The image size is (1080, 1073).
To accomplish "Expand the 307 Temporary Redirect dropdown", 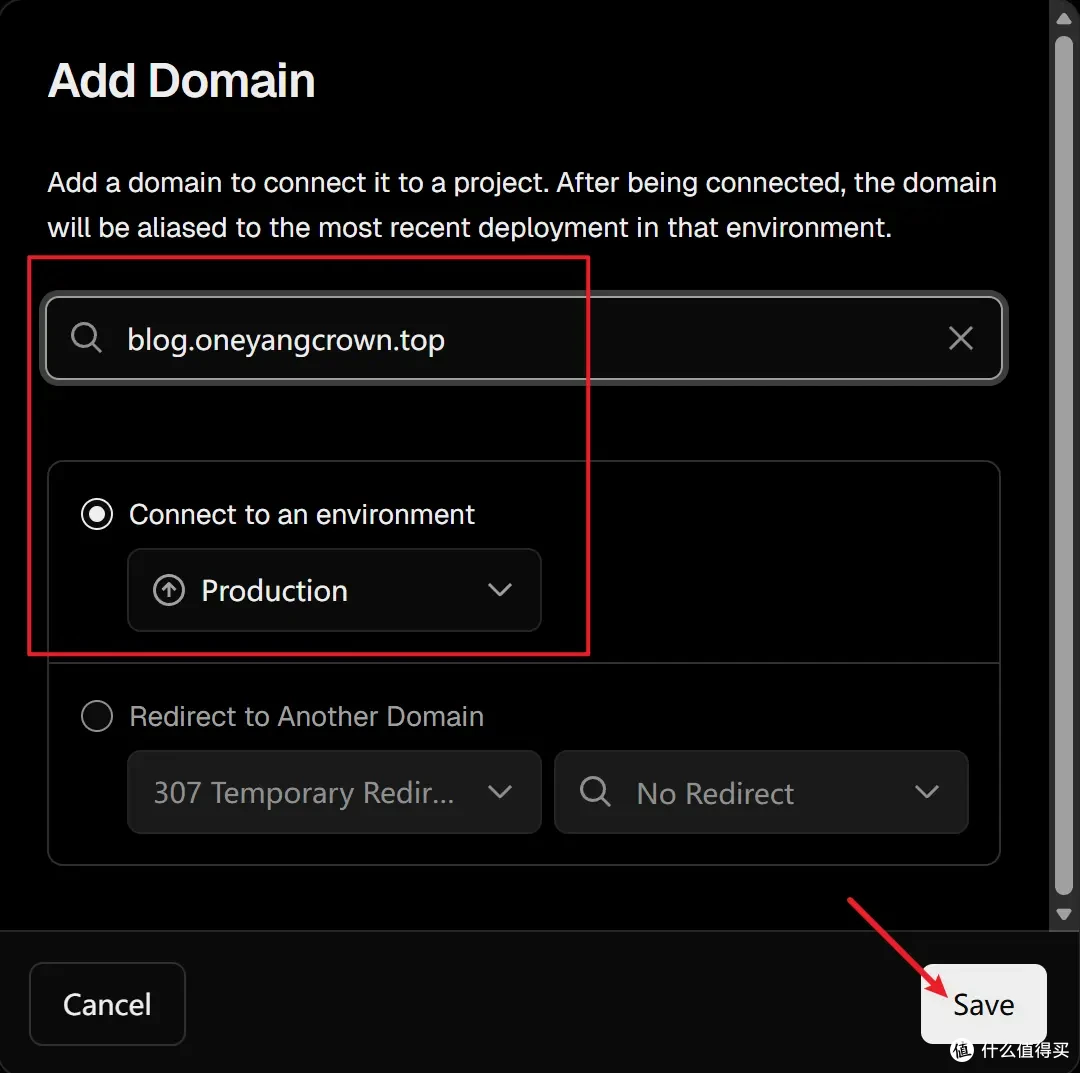I will pos(334,792).
